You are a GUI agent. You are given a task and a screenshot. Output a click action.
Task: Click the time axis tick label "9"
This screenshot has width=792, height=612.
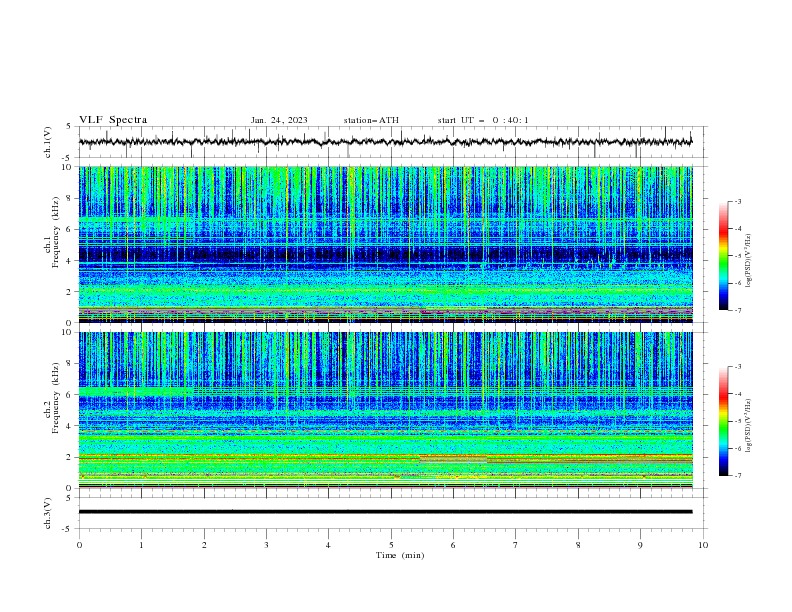[640, 545]
